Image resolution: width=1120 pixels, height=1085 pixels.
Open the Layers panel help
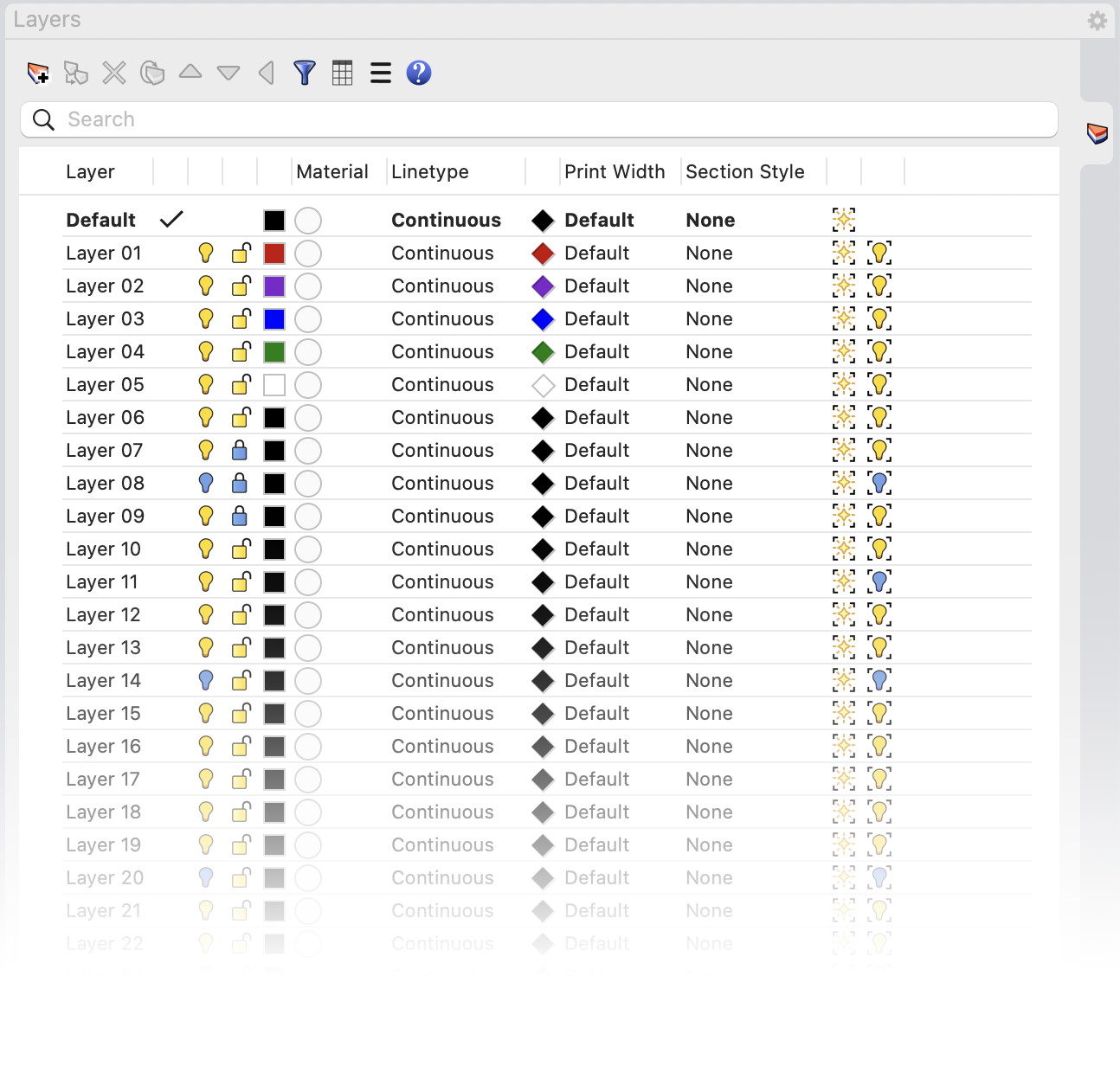click(418, 74)
